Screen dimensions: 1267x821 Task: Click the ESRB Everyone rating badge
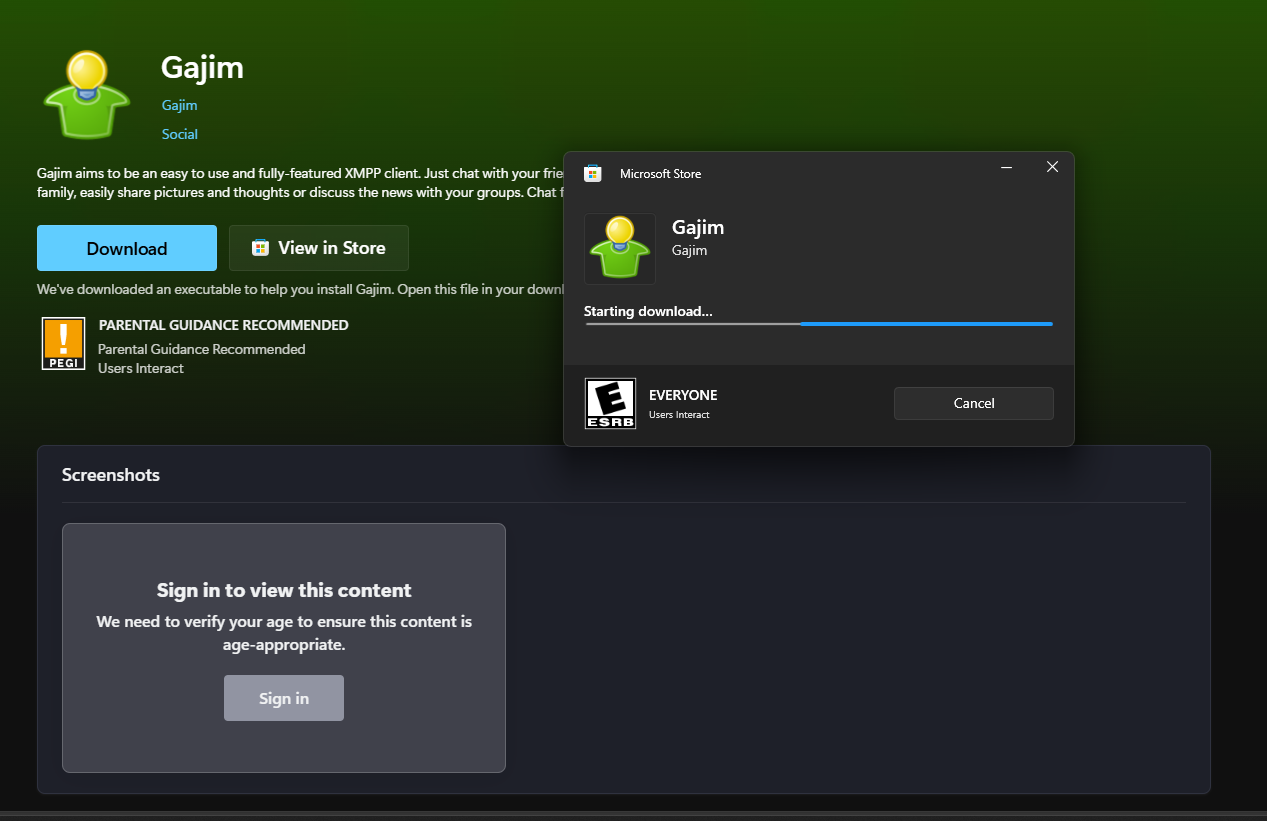pyautogui.click(x=610, y=403)
